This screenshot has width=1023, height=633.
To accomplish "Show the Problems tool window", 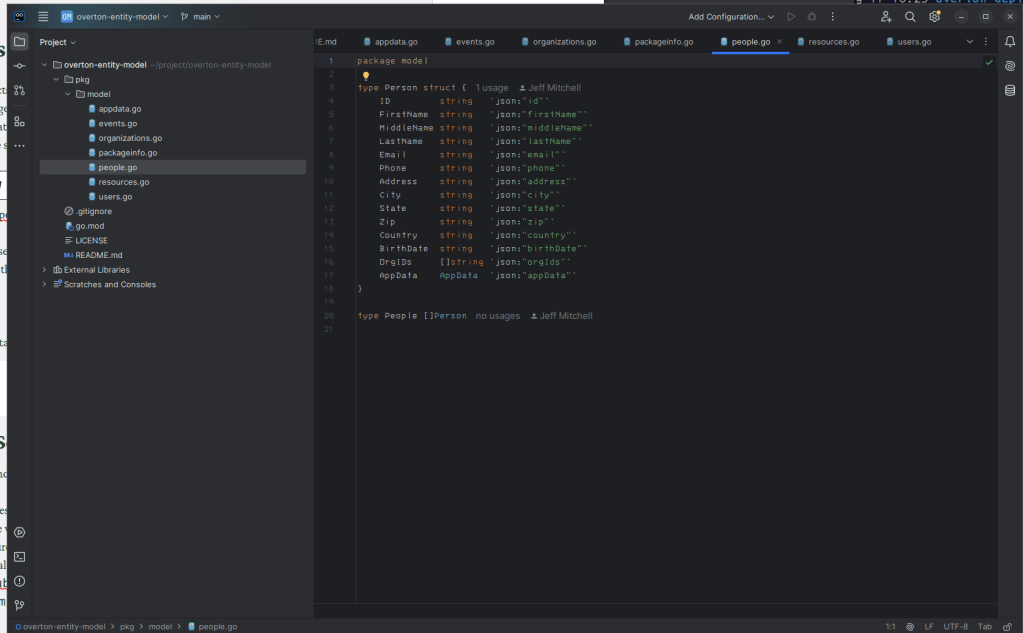I will tap(19, 581).
